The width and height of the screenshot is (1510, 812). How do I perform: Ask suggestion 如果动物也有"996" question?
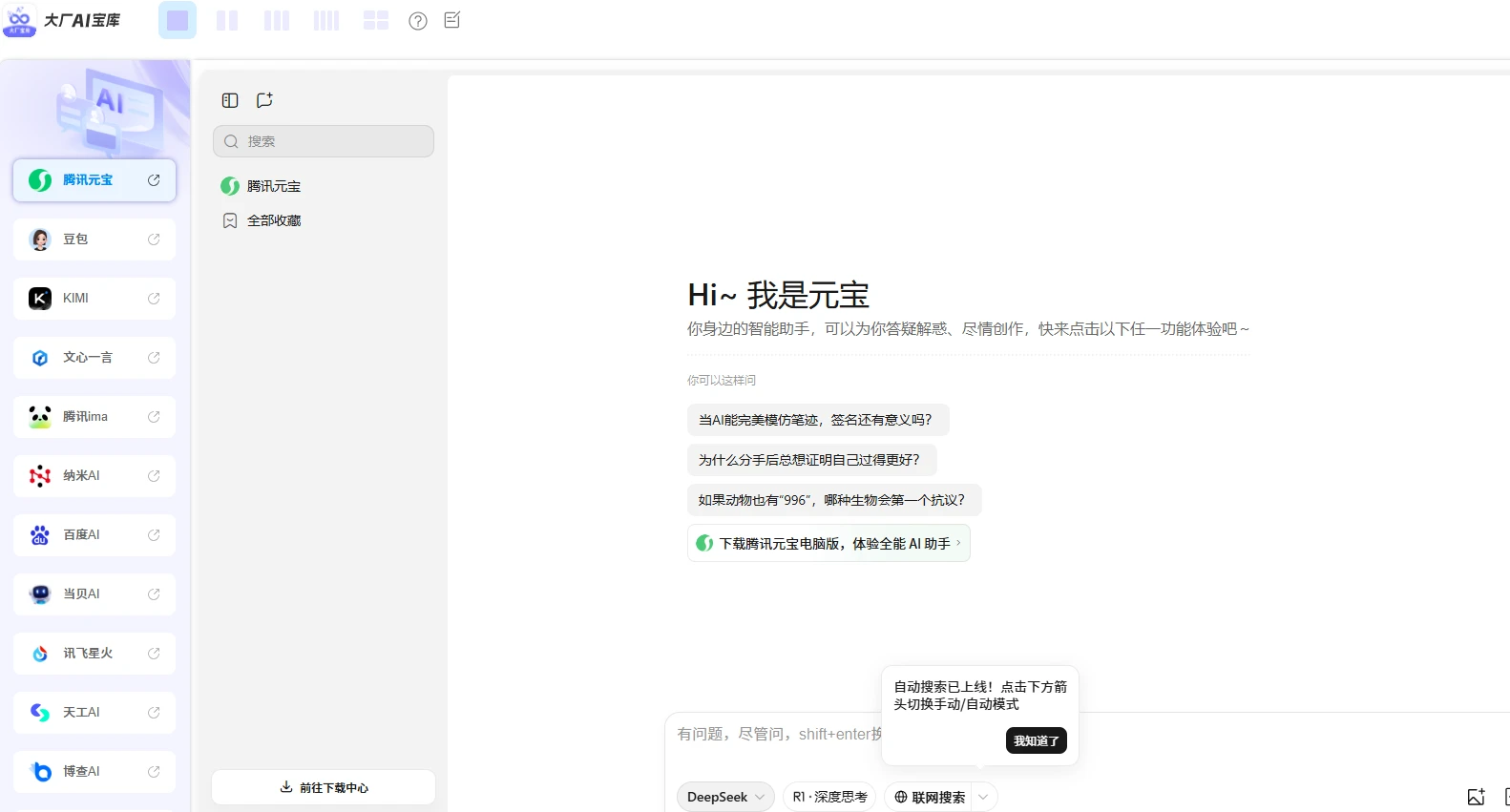(x=834, y=500)
